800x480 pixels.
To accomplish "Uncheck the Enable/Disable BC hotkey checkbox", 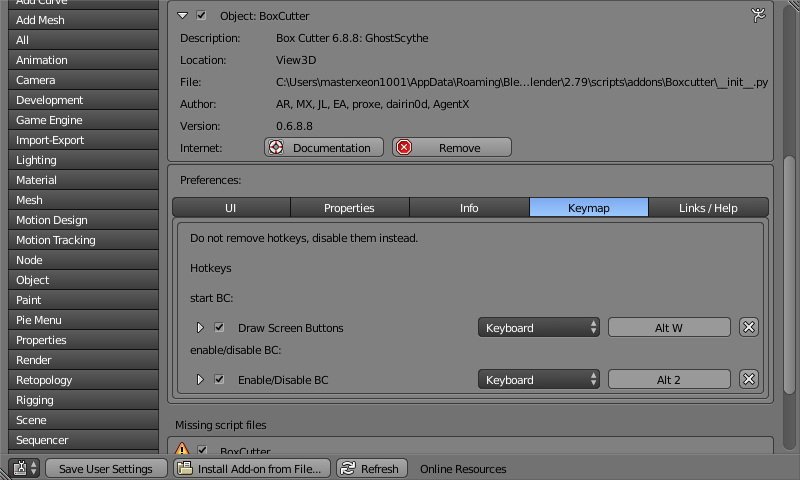I will (x=219, y=380).
